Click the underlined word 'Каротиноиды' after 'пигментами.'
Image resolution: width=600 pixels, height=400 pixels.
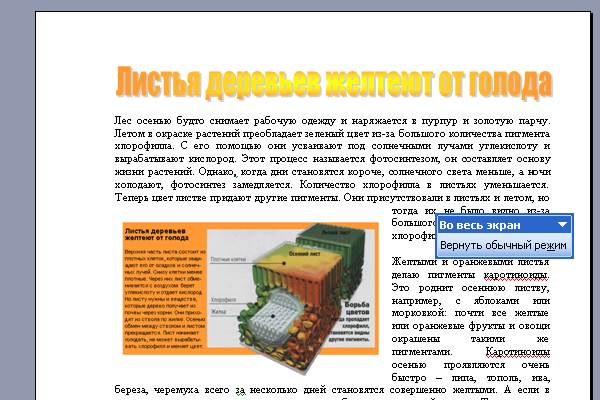pyautogui.click(x=517, y=351)
